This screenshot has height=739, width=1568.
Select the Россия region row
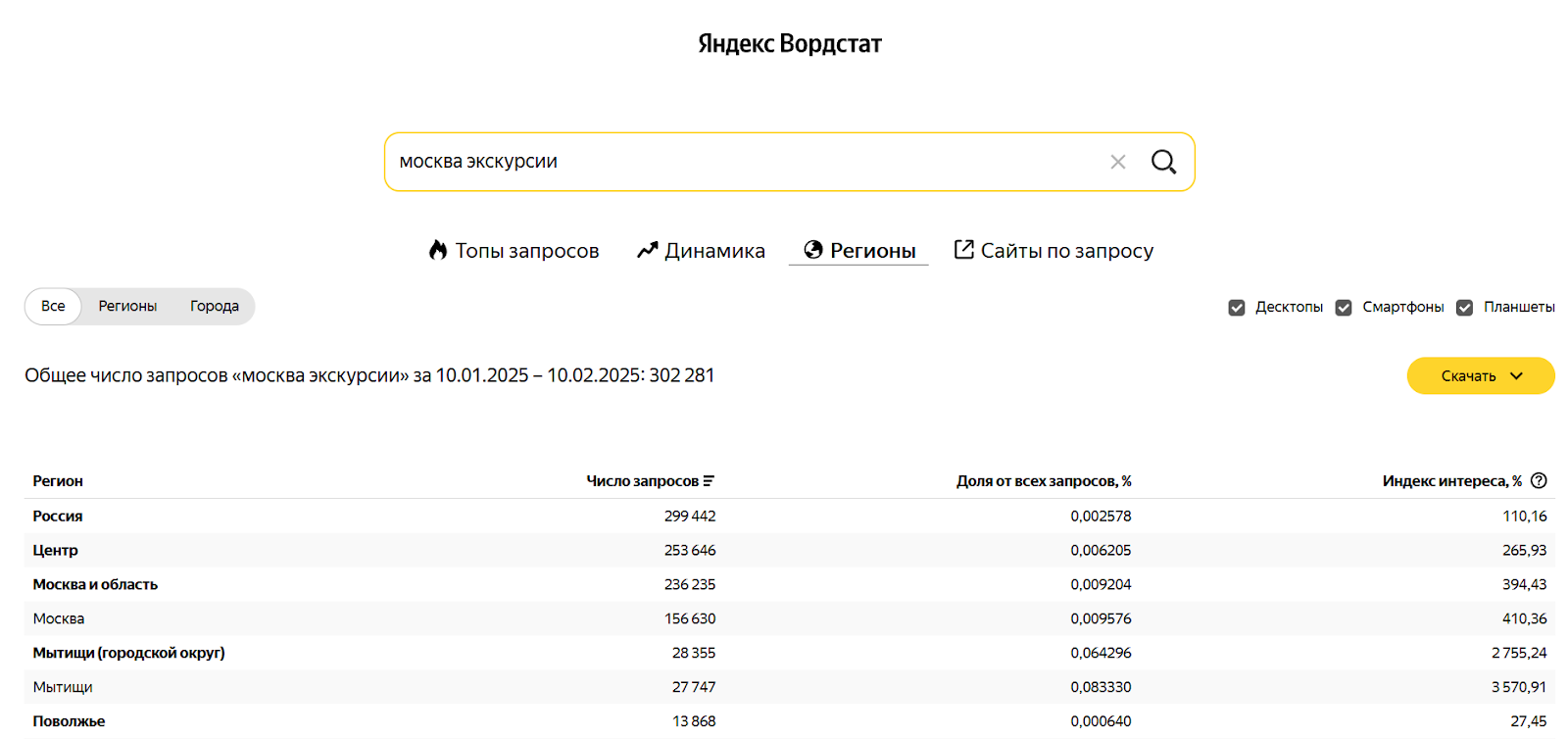click(x=789, y=516)
